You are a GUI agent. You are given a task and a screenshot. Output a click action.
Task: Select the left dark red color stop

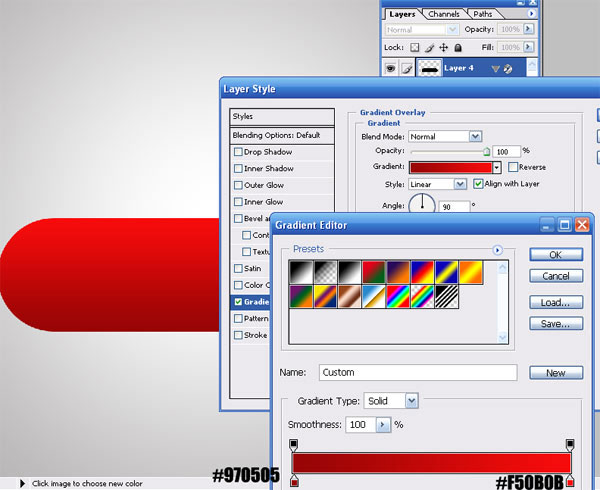[x=294, y=481]
